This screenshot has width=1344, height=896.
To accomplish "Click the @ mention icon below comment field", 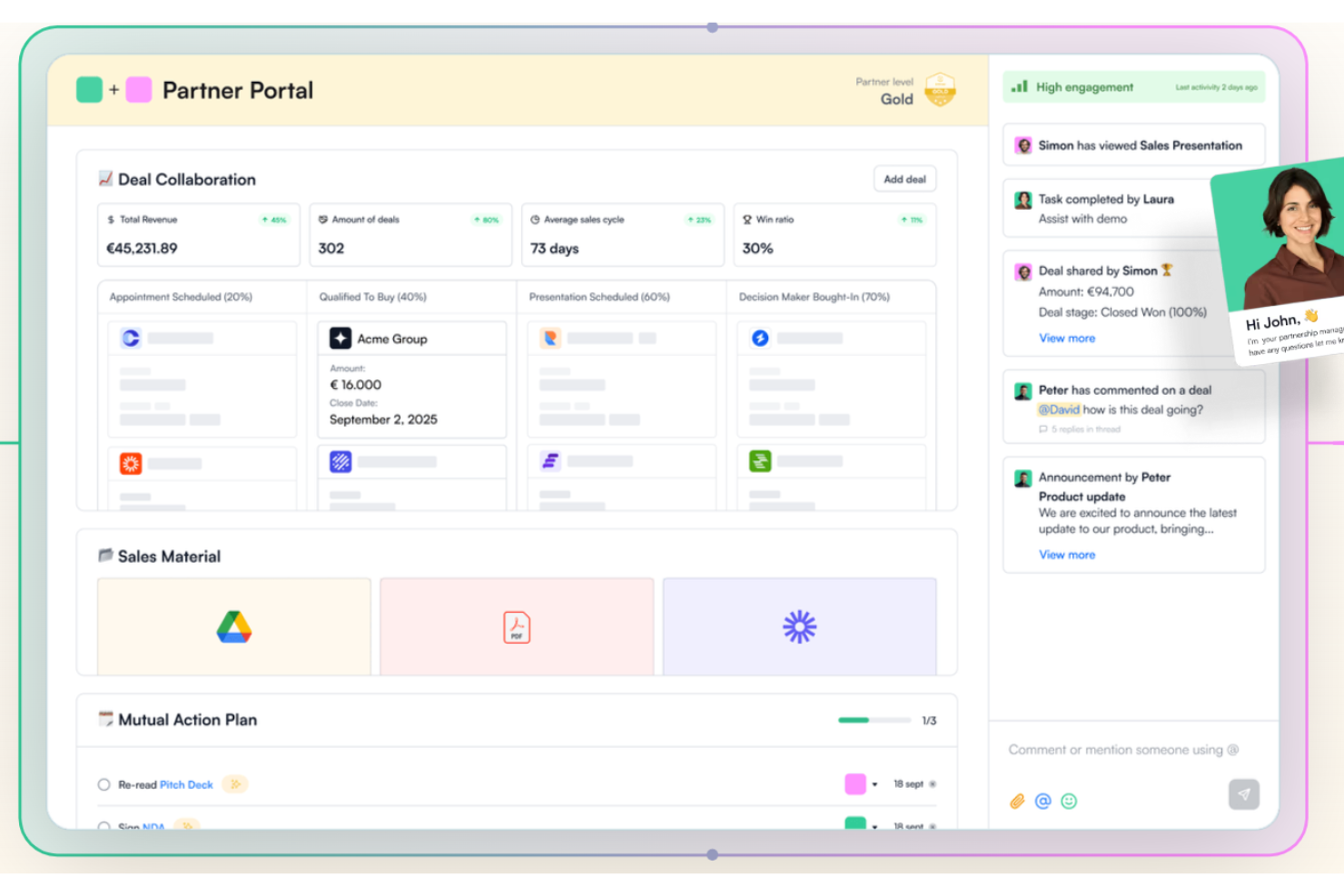I will 1043,801.
